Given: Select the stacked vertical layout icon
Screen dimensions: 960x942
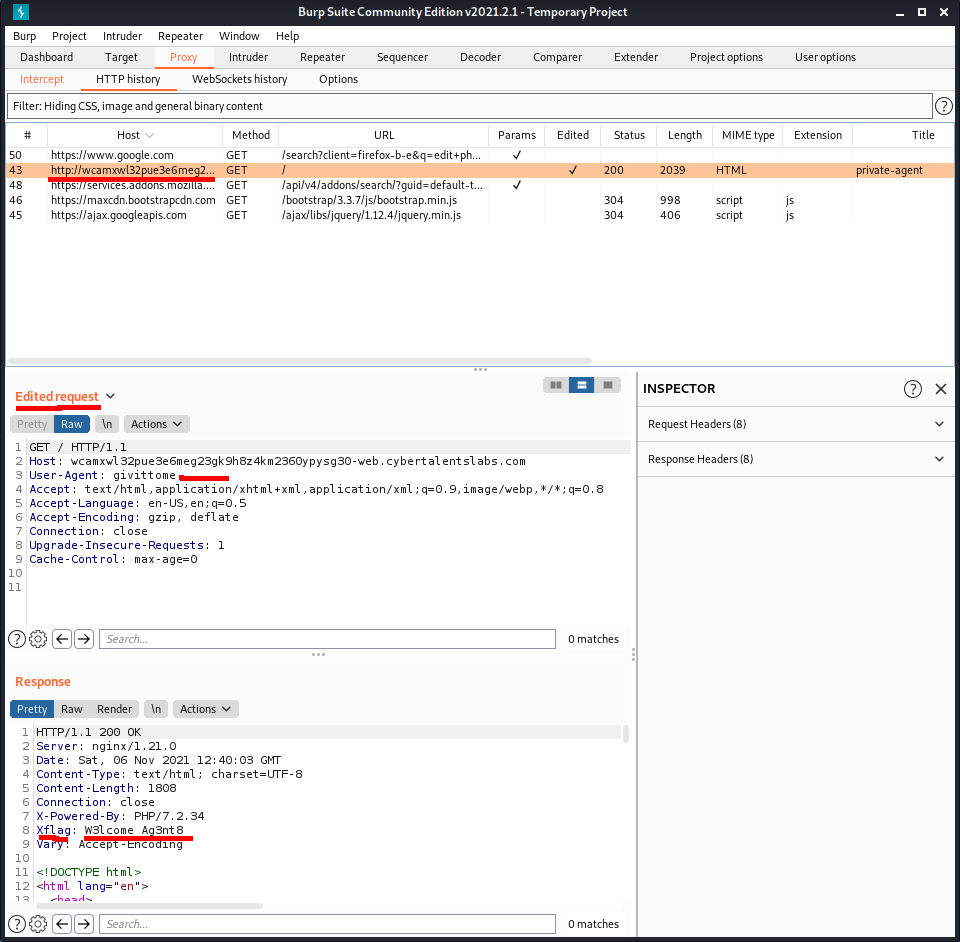Looking at the screenshot, I should point(582,385).
